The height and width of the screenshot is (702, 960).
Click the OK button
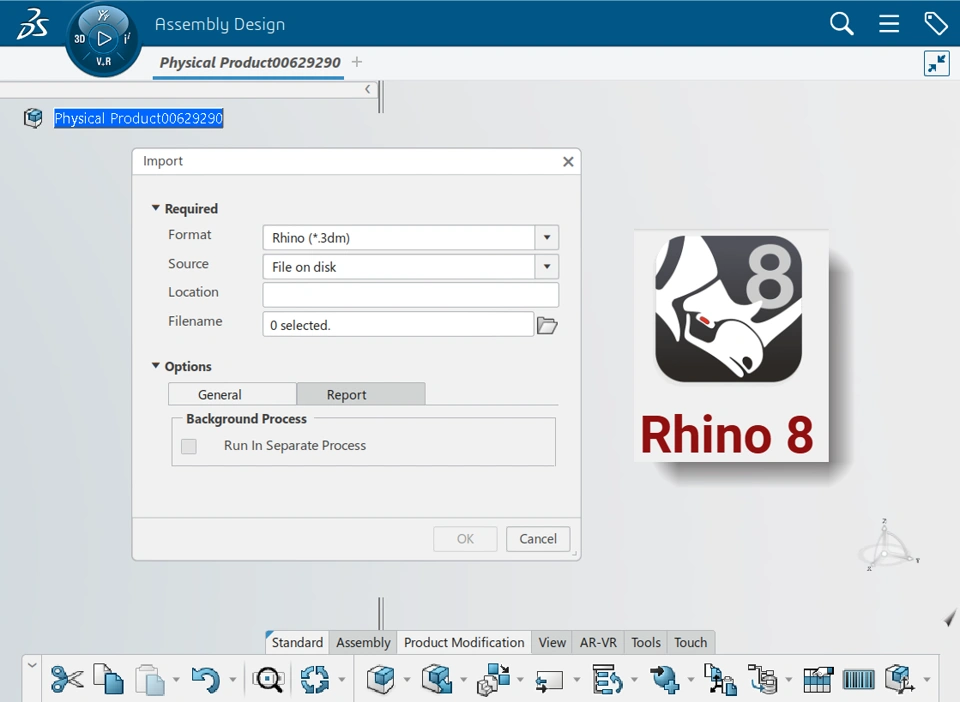(x=465, y=539)
